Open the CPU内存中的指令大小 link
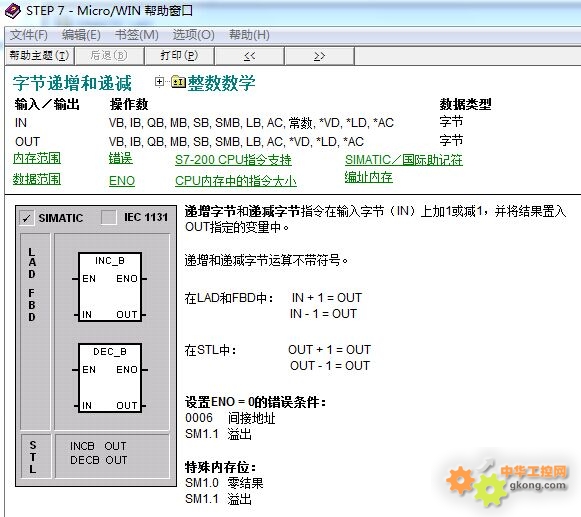Image resolution: width=581 pixels, height=517 pixels. [236, 181]
